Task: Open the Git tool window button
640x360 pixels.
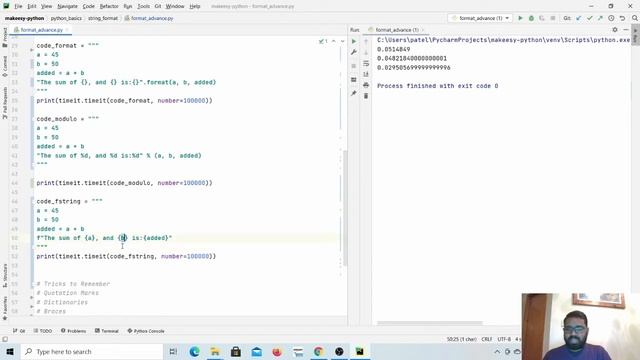Action: (19, 331)
